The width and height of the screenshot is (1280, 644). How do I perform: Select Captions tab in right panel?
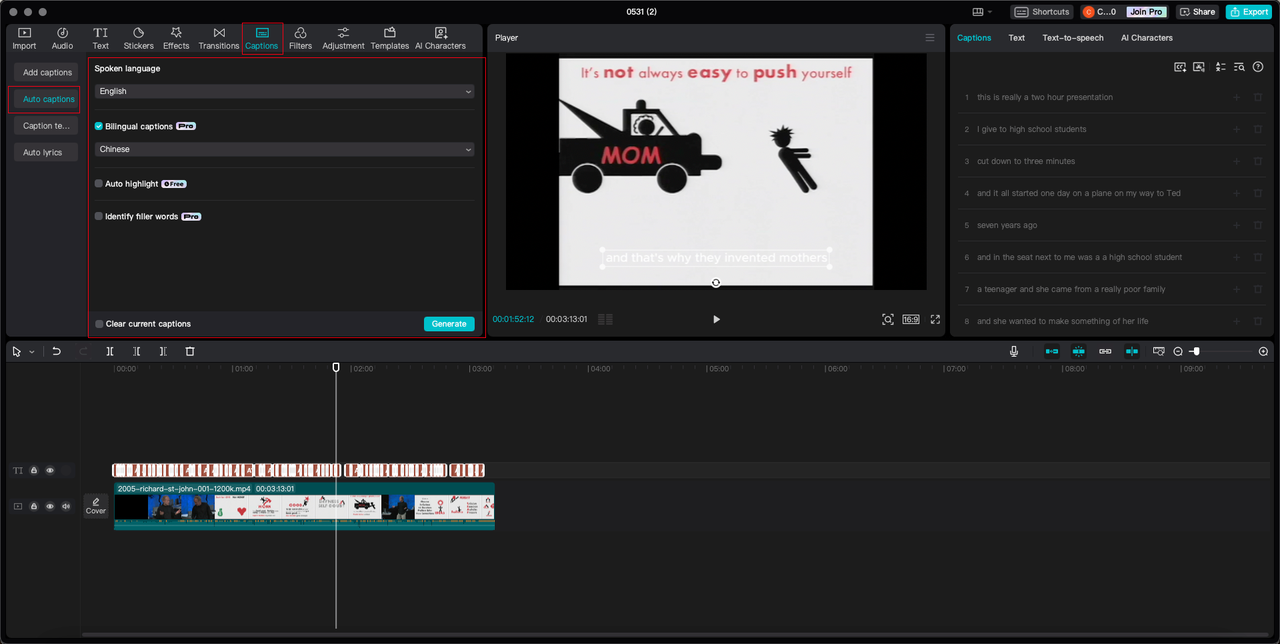974,38
